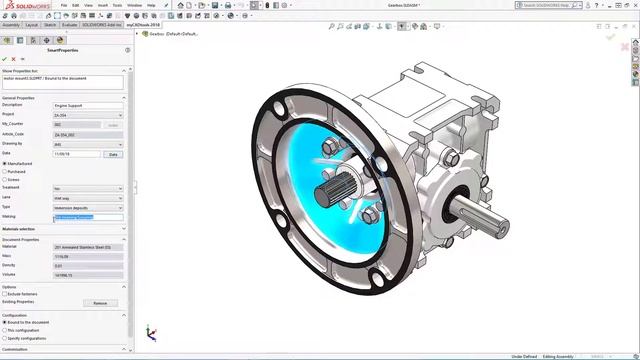This screenshot has height=360, width=640.
Task: Click the red X to cancel SmartProperties
Action: point(13,59)
